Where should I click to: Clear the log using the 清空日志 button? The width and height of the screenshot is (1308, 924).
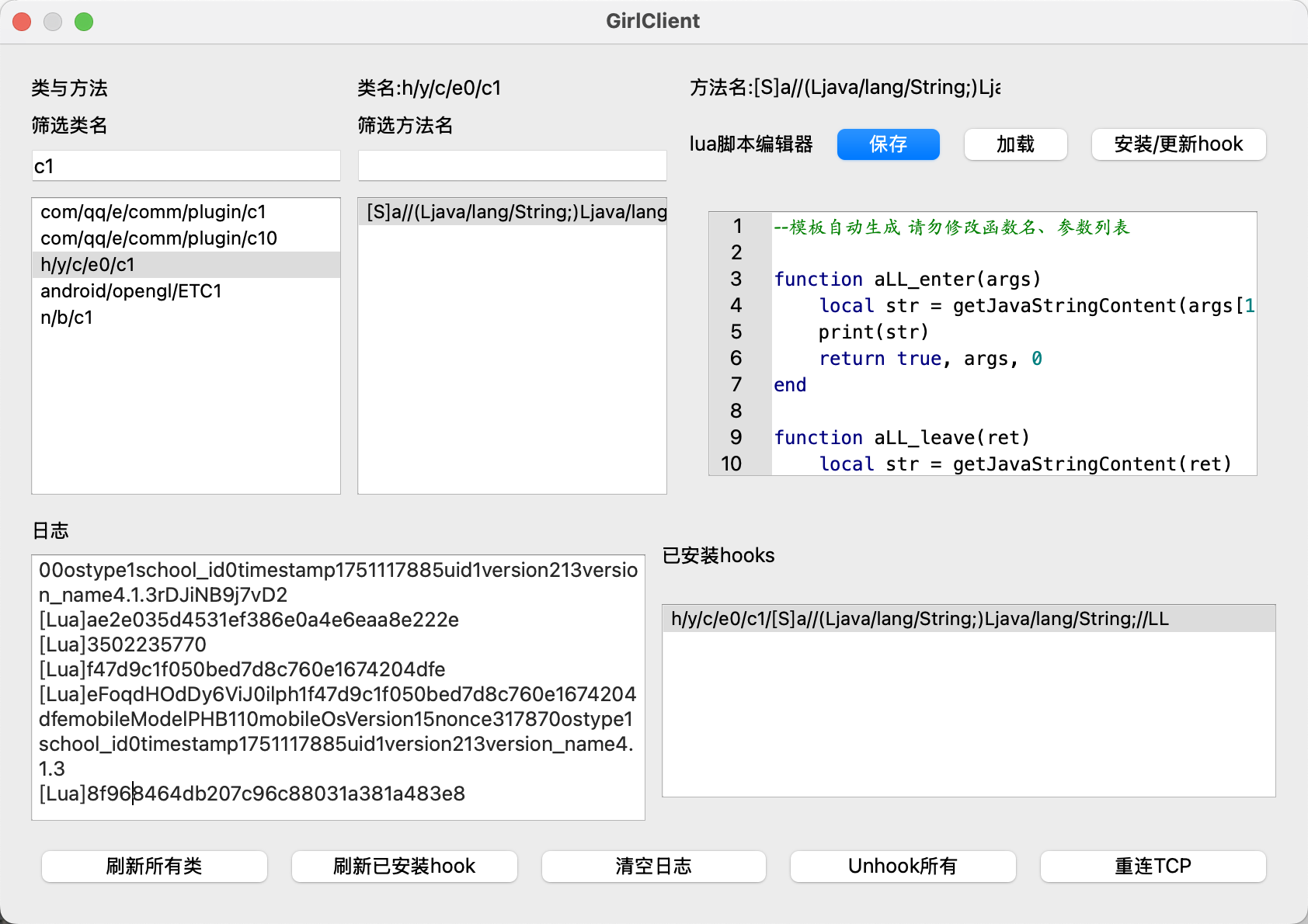click(653, 867)
